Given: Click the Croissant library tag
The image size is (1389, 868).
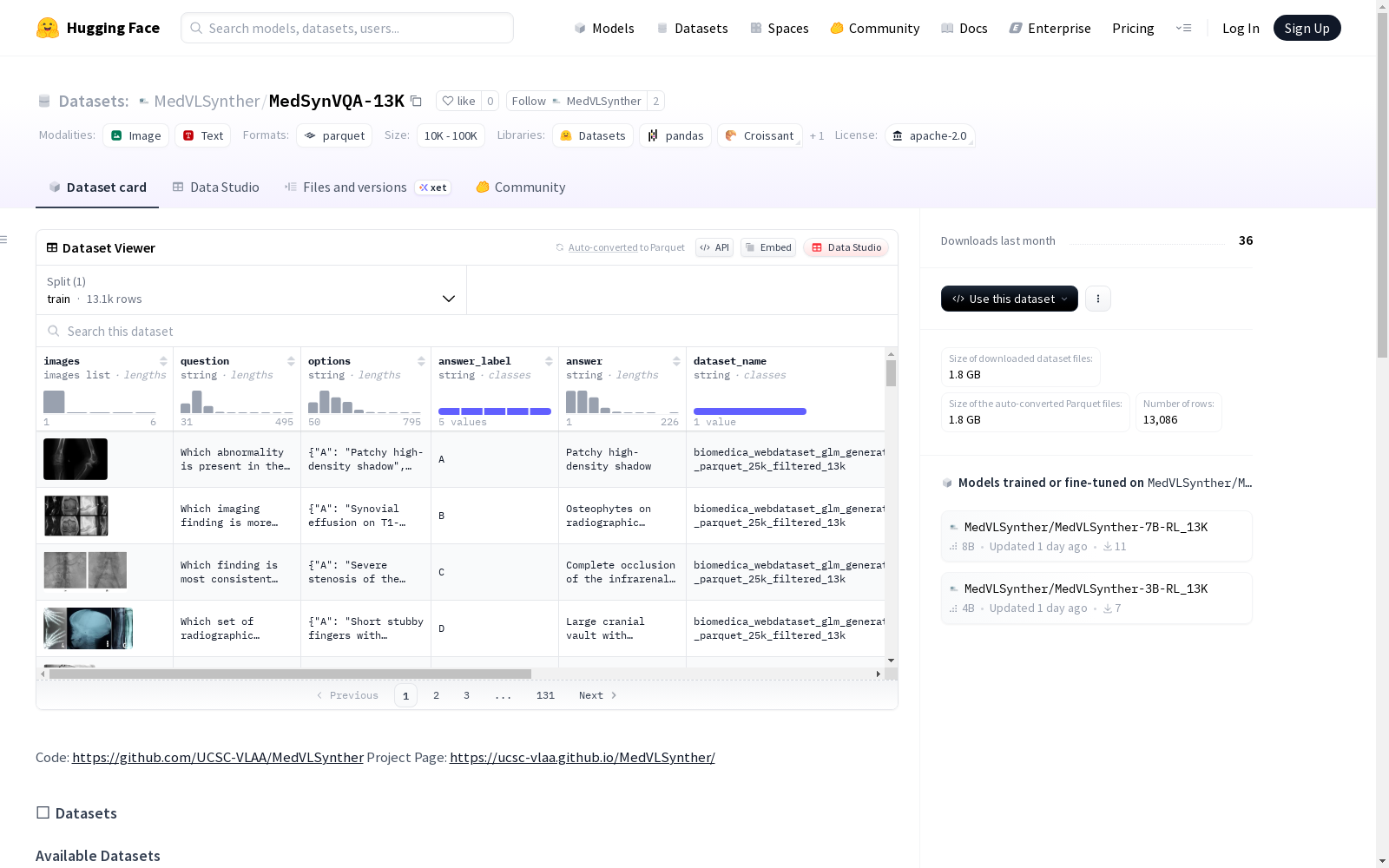Looking at the screenshot, I should tap(760, 135).
